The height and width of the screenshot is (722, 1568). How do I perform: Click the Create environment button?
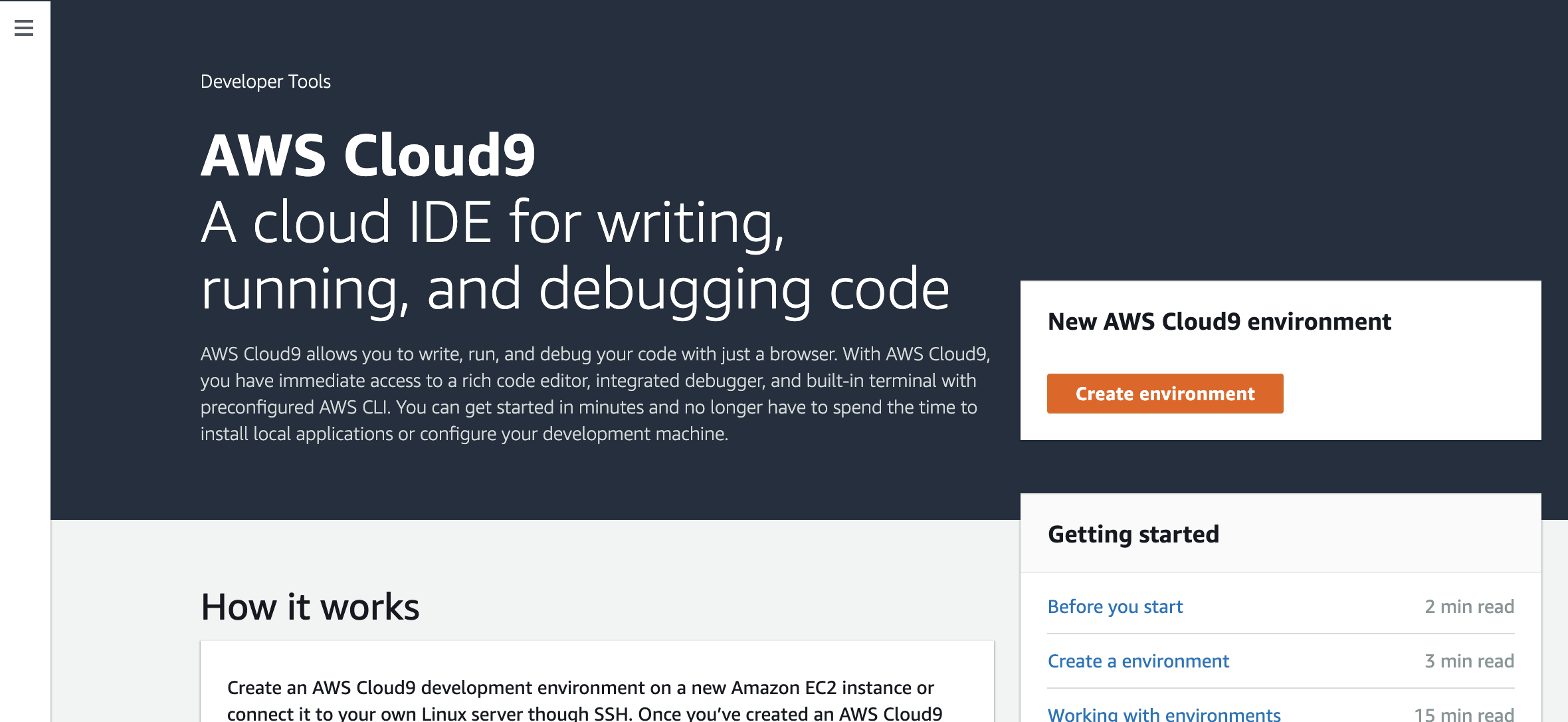(x=1165, y=394)
